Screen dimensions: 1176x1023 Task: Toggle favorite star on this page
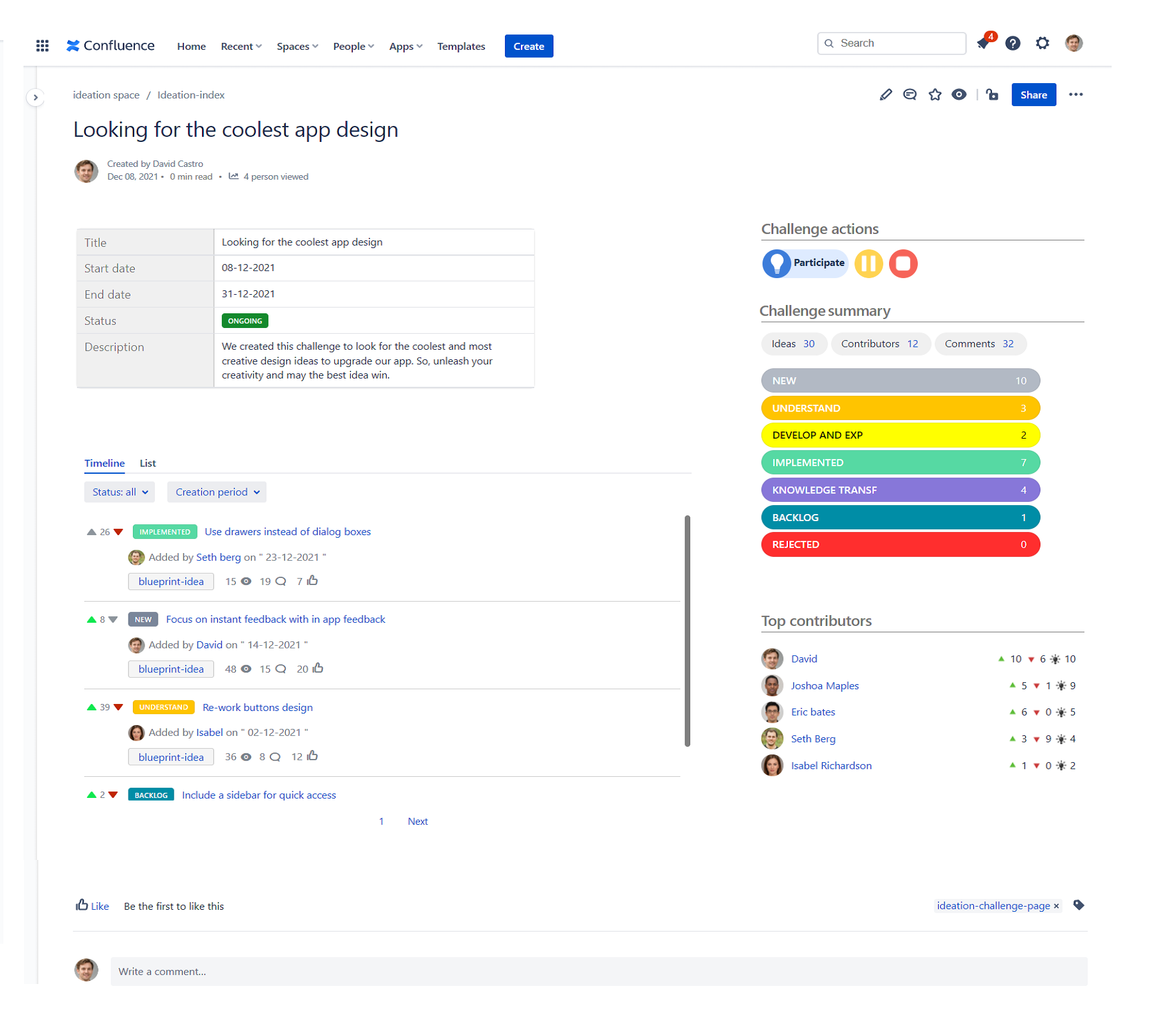tap(934, 94)
